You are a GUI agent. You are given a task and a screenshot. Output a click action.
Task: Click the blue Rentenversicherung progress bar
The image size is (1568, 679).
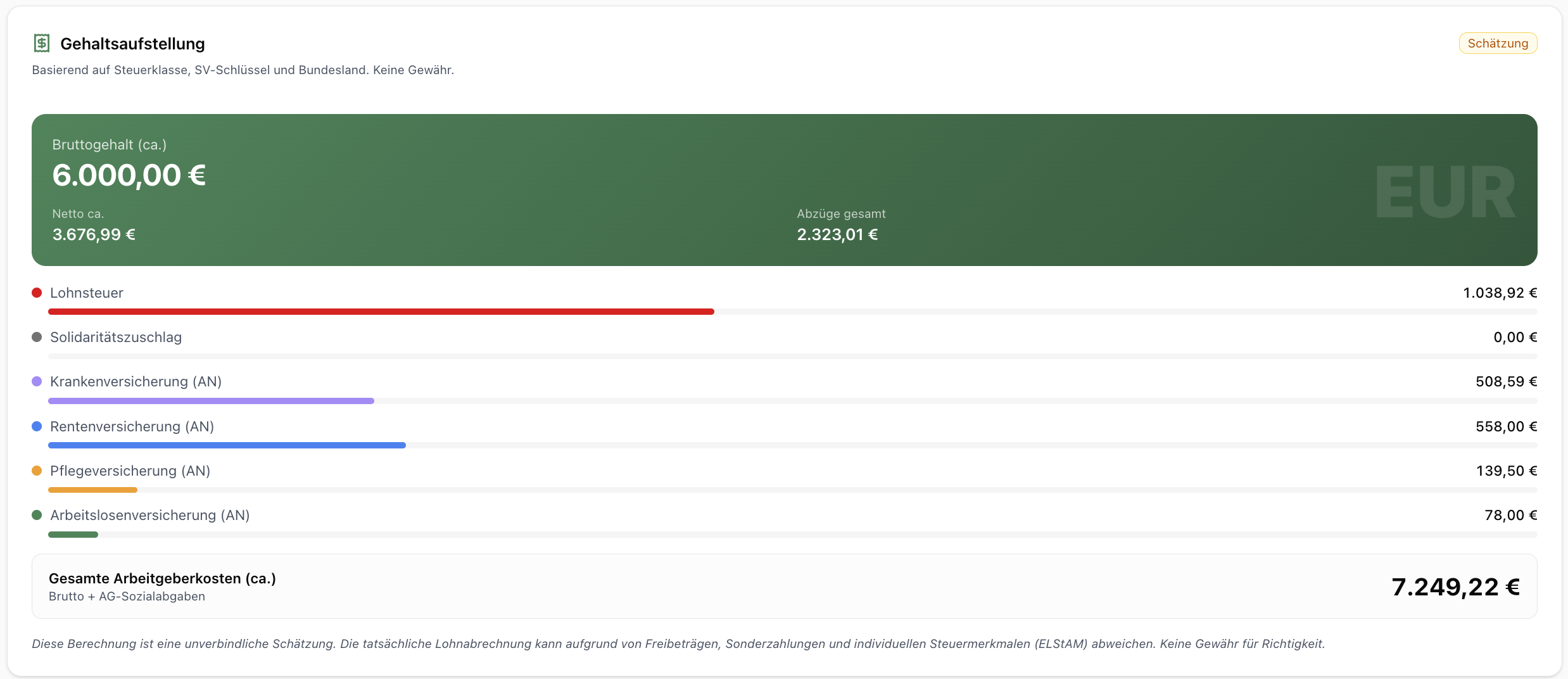227,445
